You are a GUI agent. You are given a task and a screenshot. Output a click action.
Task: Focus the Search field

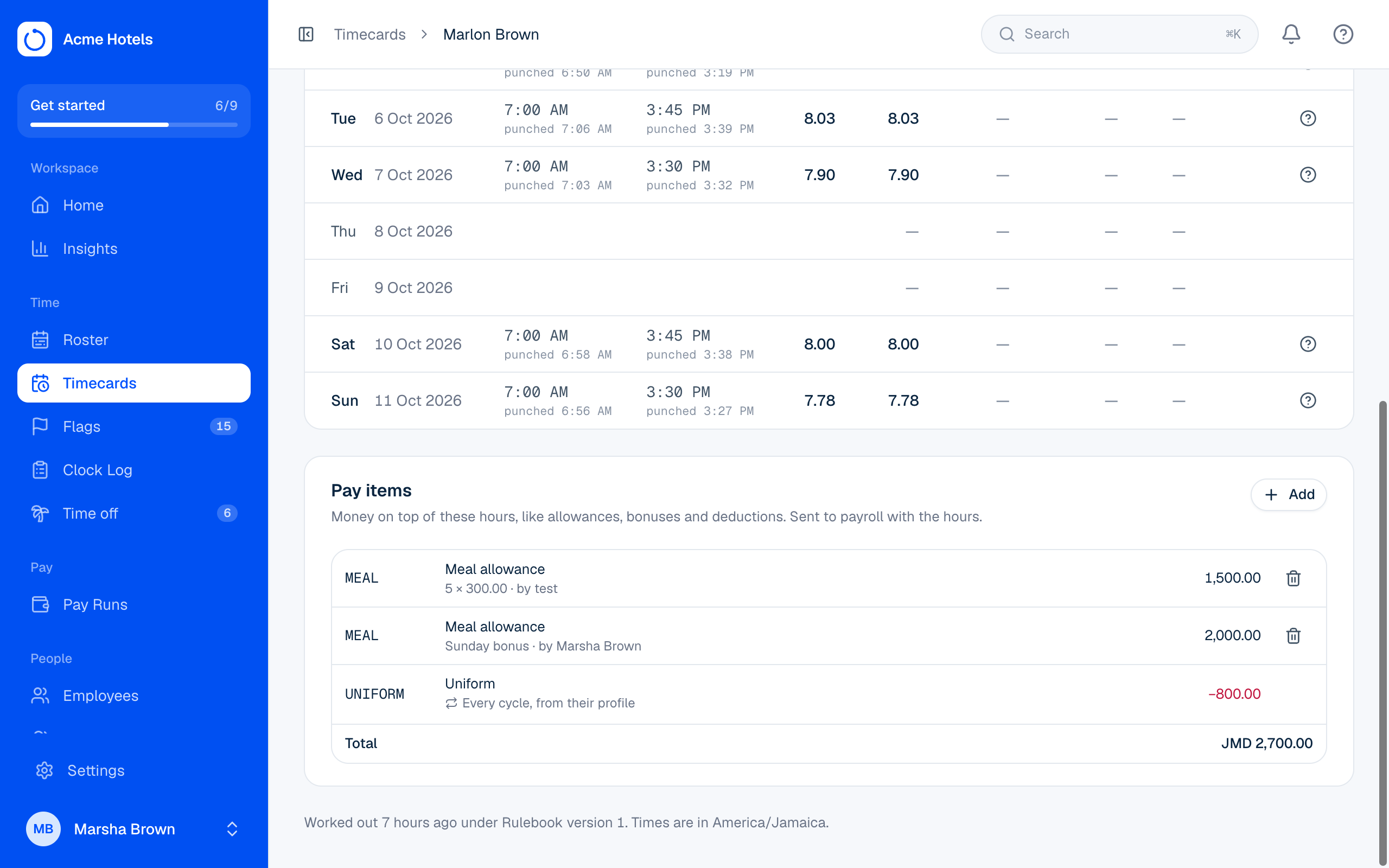click(1119, 34)
